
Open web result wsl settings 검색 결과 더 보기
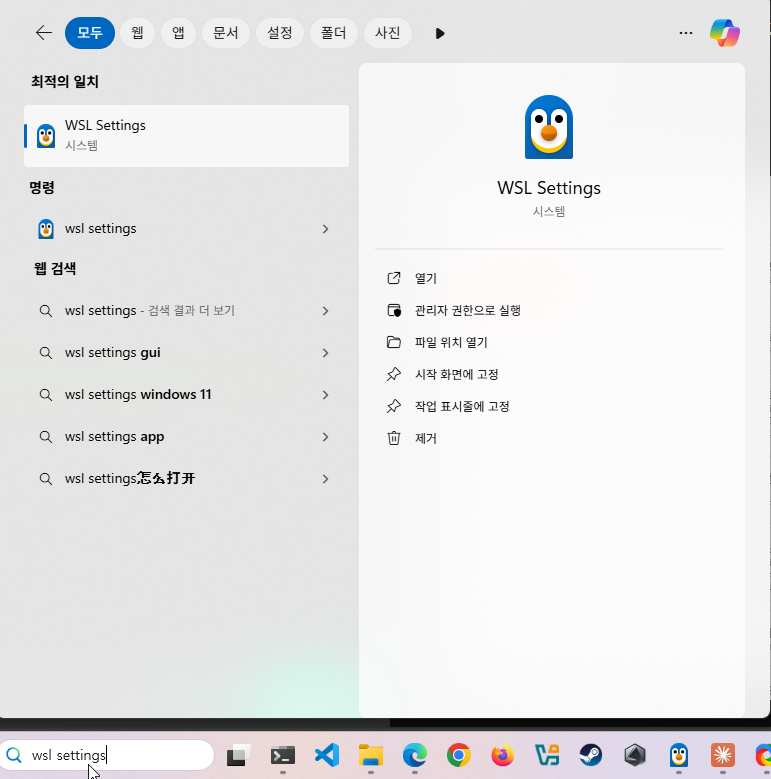tap(186, 311)
